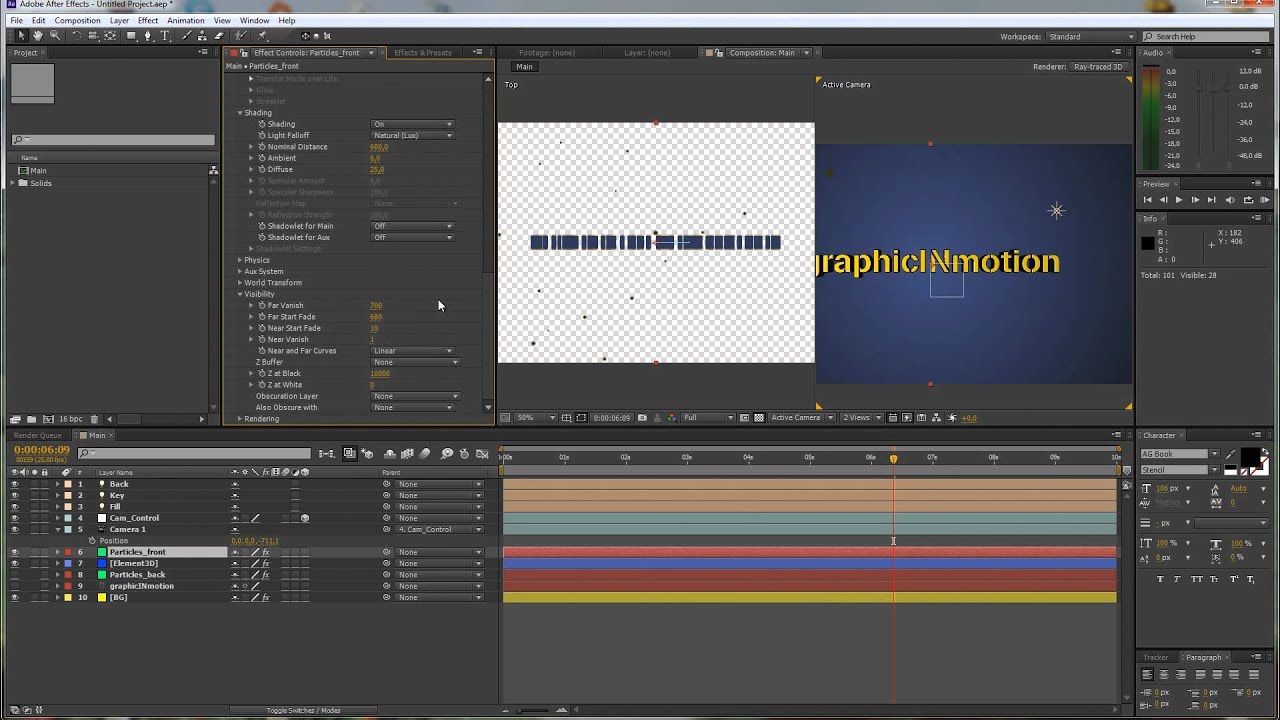Image resolution: width=1280 pixels, height=720 pixels.
Task: Hide the Particles_front layer
Action: (14, 552)
